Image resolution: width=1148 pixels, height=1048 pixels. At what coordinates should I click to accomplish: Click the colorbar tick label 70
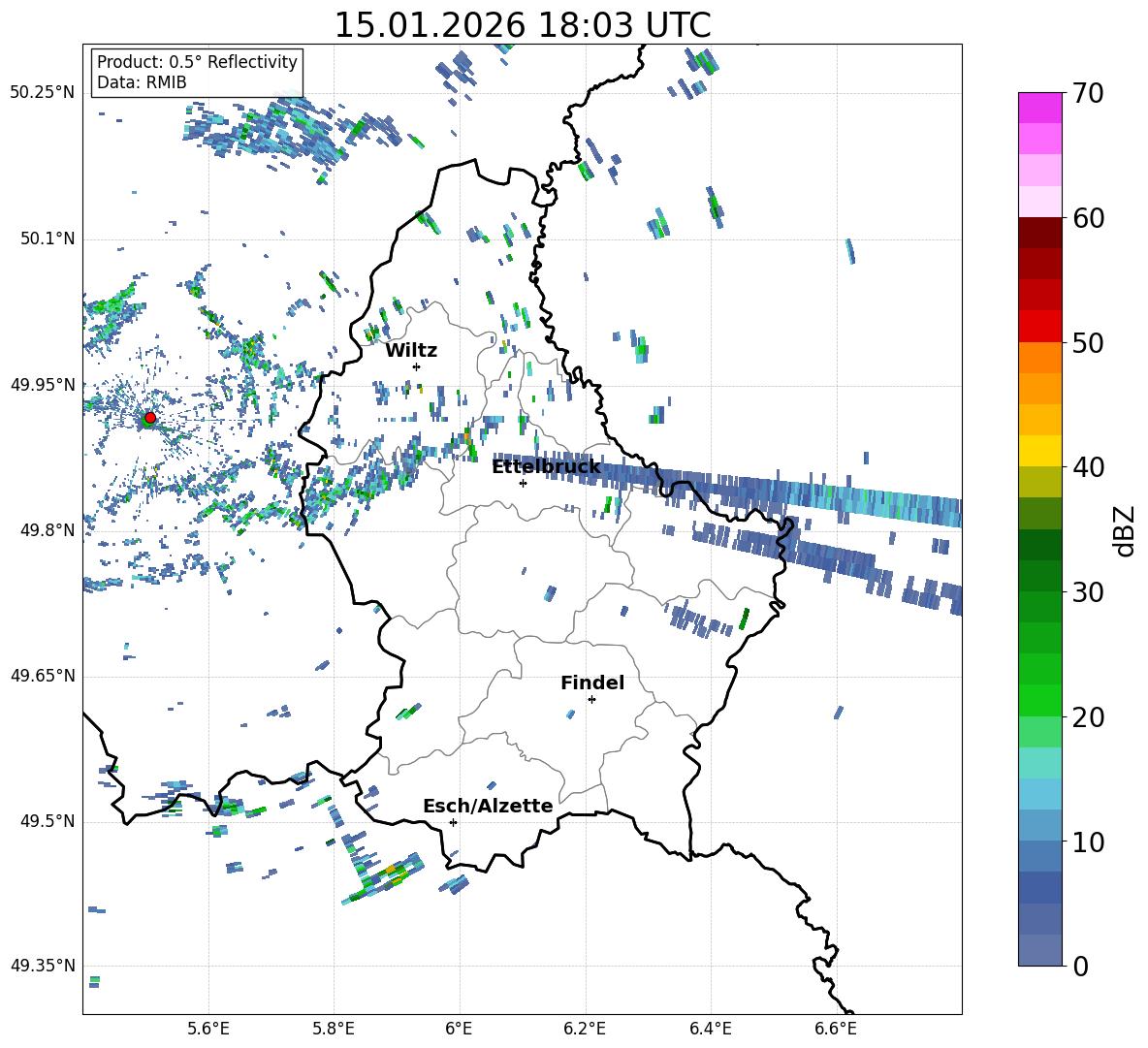tap(1087, 93)
